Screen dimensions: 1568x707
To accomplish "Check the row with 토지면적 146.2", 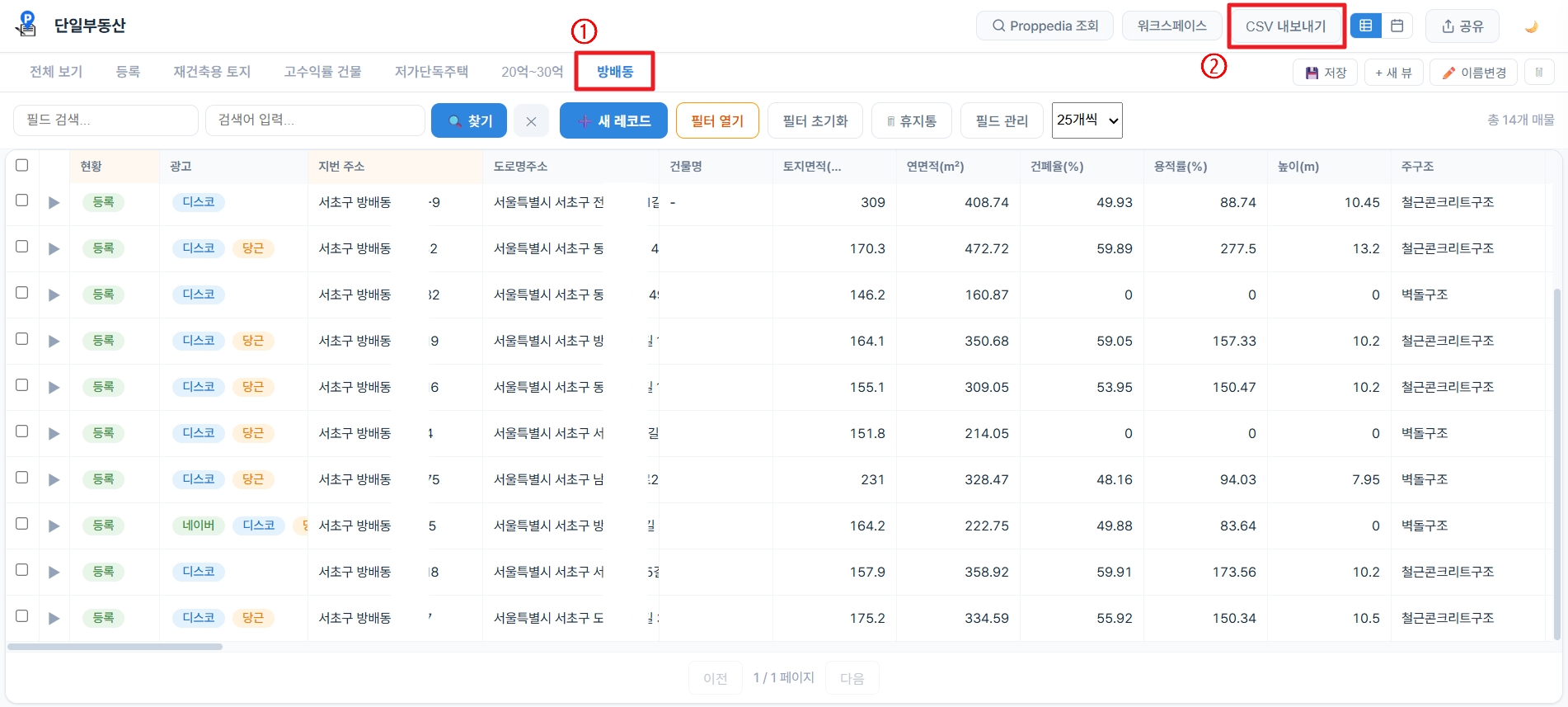I will [22, 293].
